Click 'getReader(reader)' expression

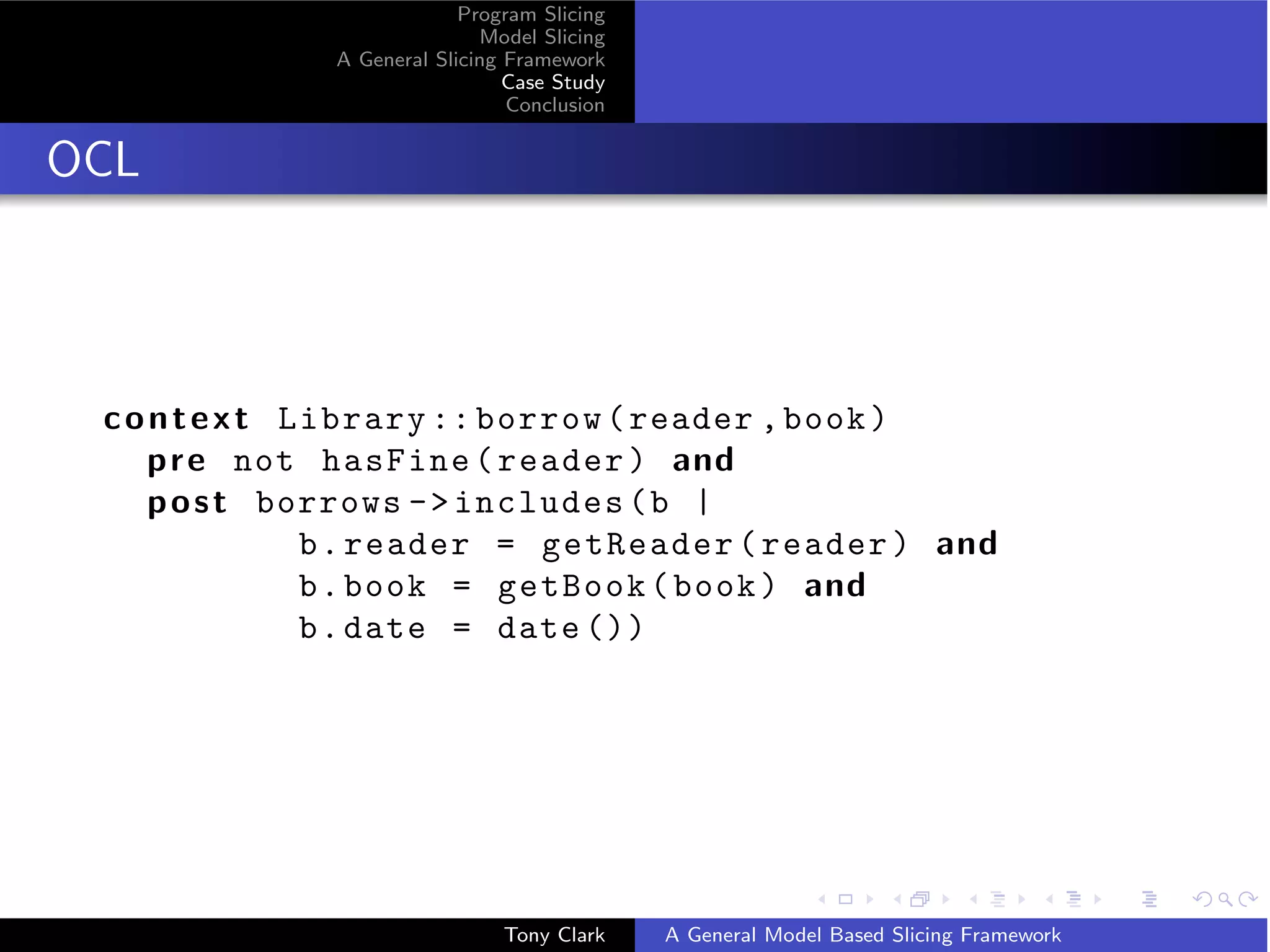click(725, 545)
